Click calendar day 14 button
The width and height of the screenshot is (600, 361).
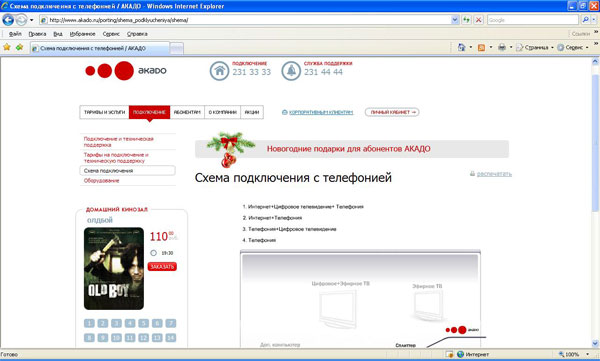pos(171,338)
